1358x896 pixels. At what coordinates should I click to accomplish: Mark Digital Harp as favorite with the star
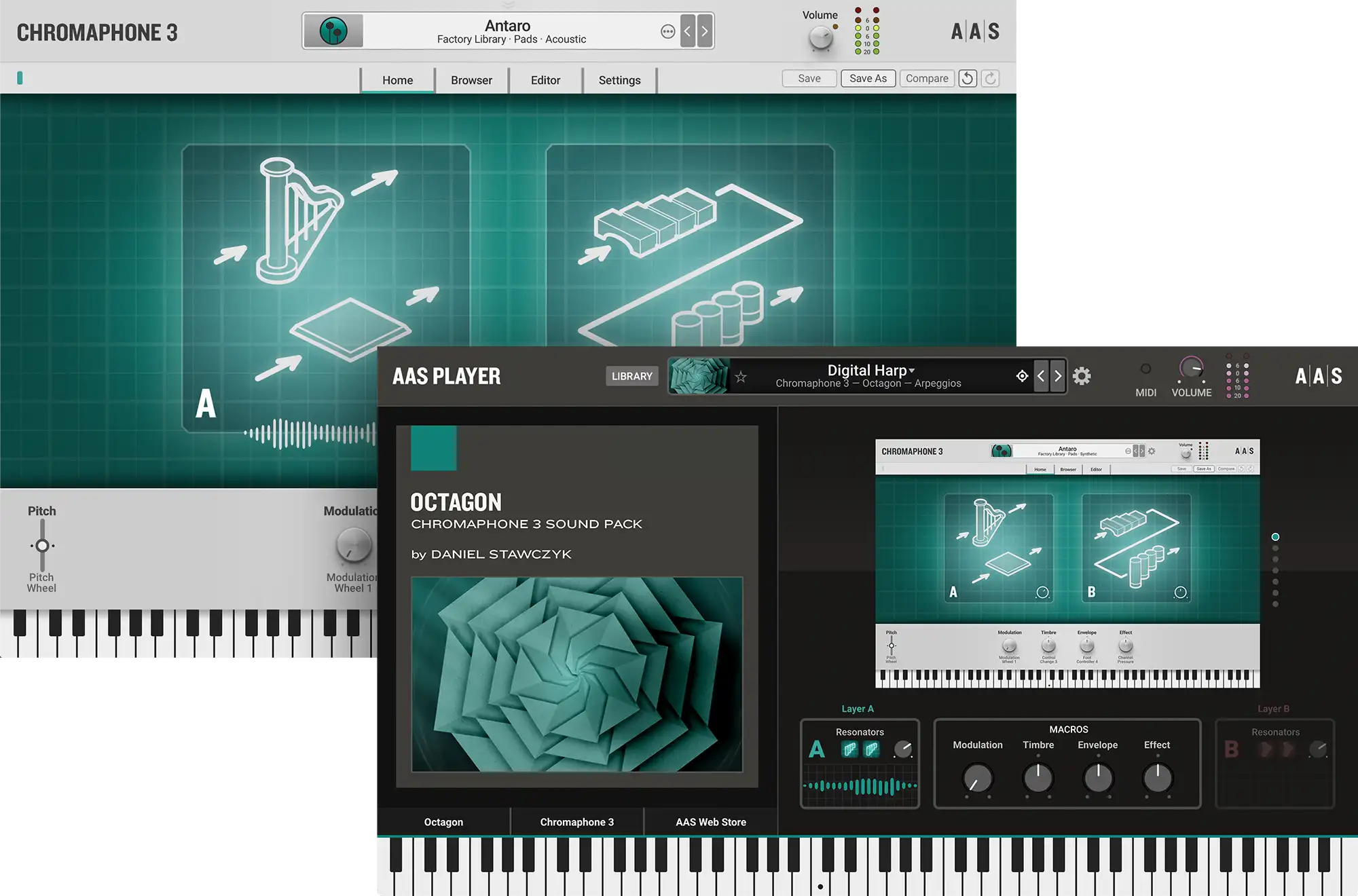click(741, 377)
